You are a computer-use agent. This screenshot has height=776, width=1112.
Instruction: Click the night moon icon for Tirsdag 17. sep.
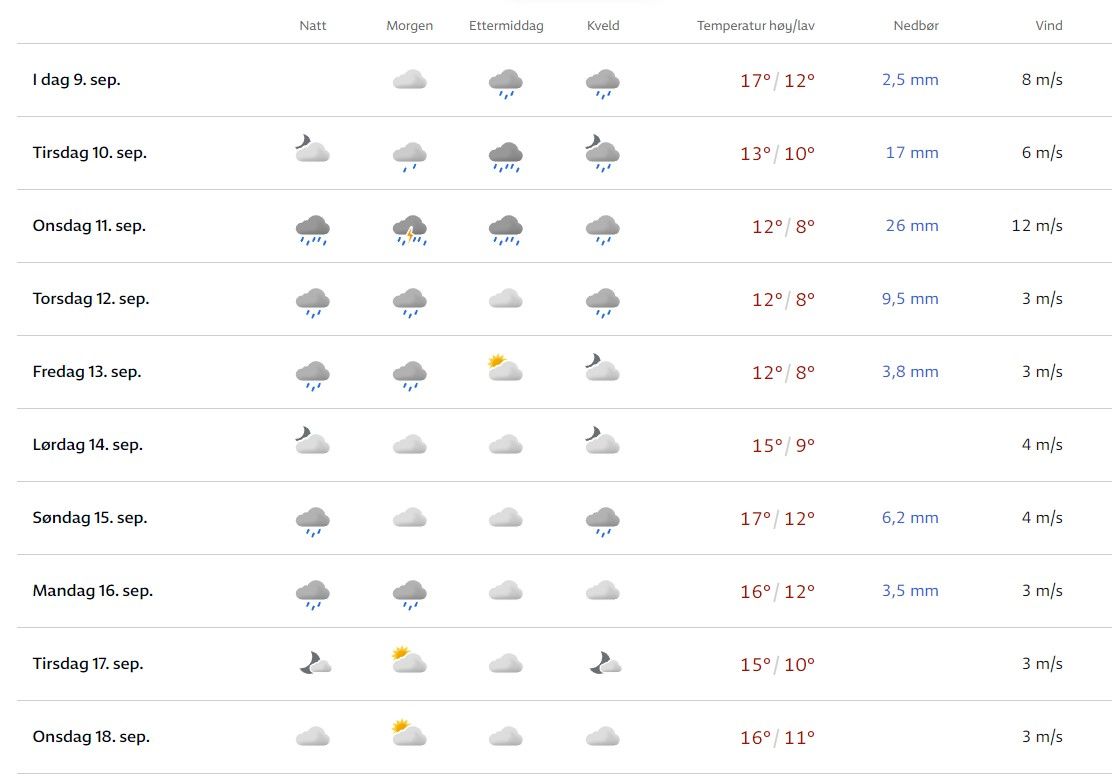point(314,662)
